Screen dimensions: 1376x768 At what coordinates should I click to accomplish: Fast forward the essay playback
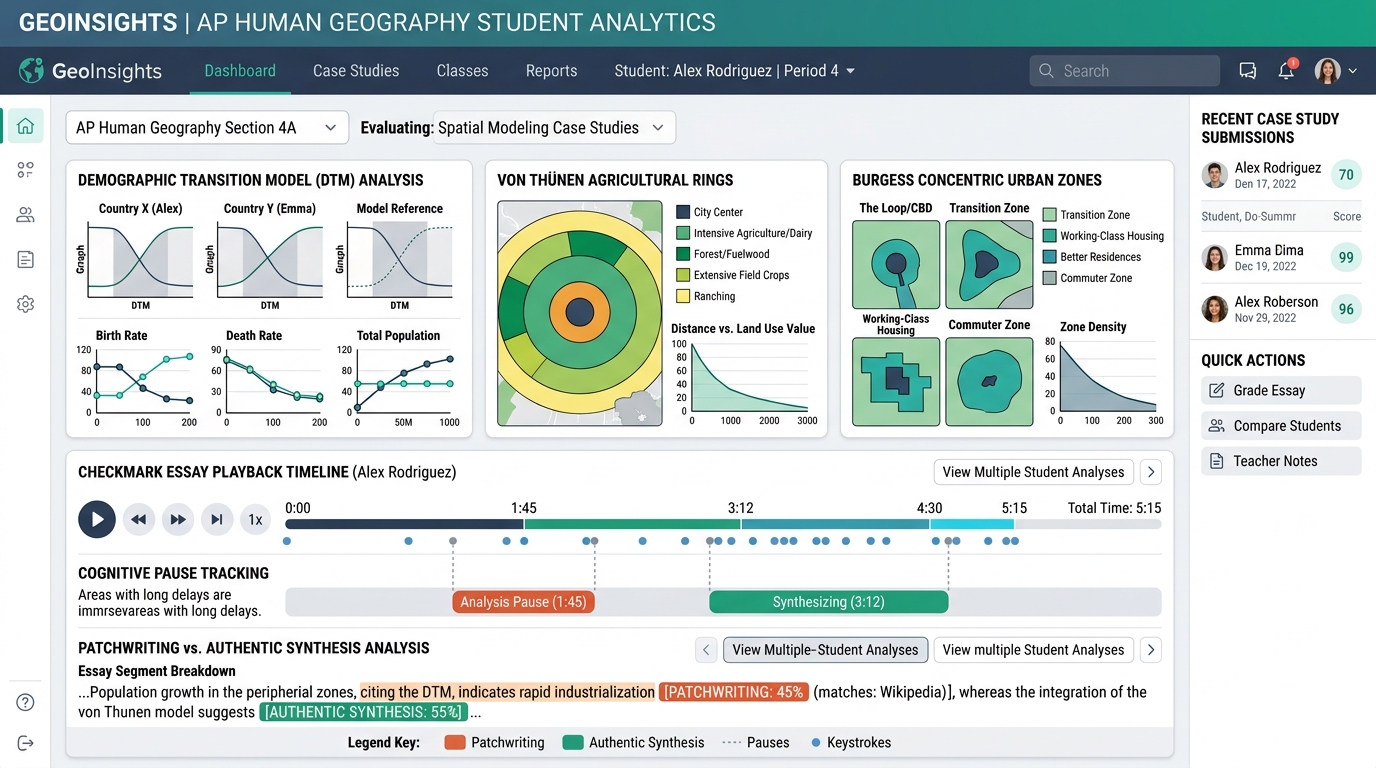(x=178, y=520)
